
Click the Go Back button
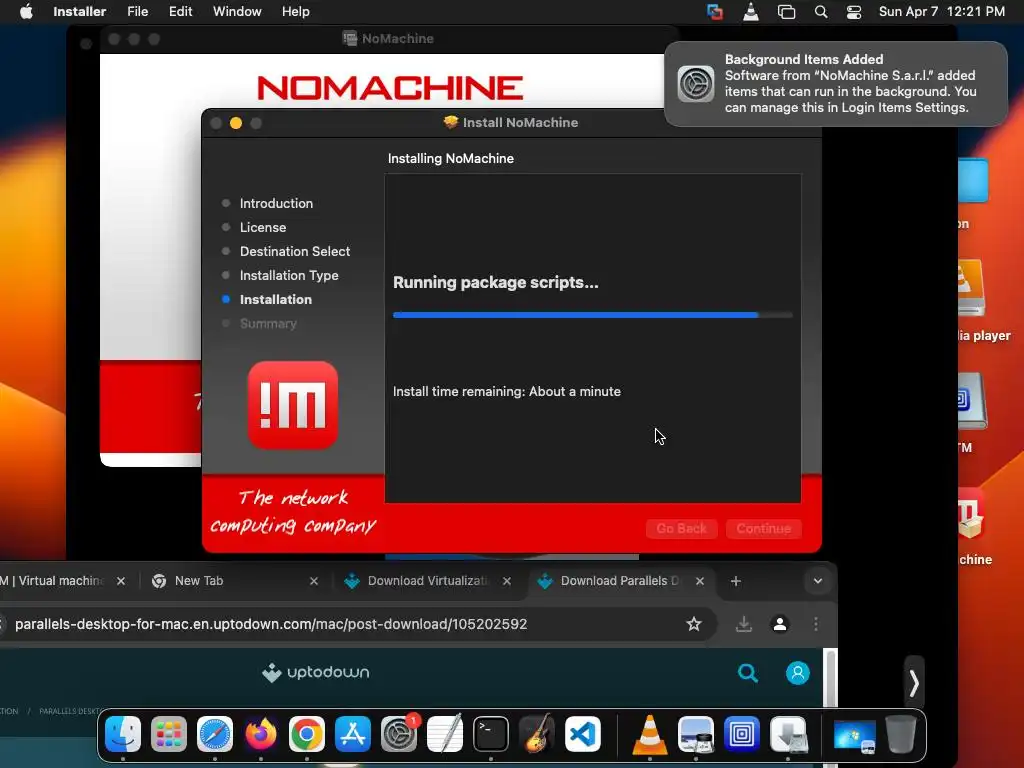[x=681, y=528]
